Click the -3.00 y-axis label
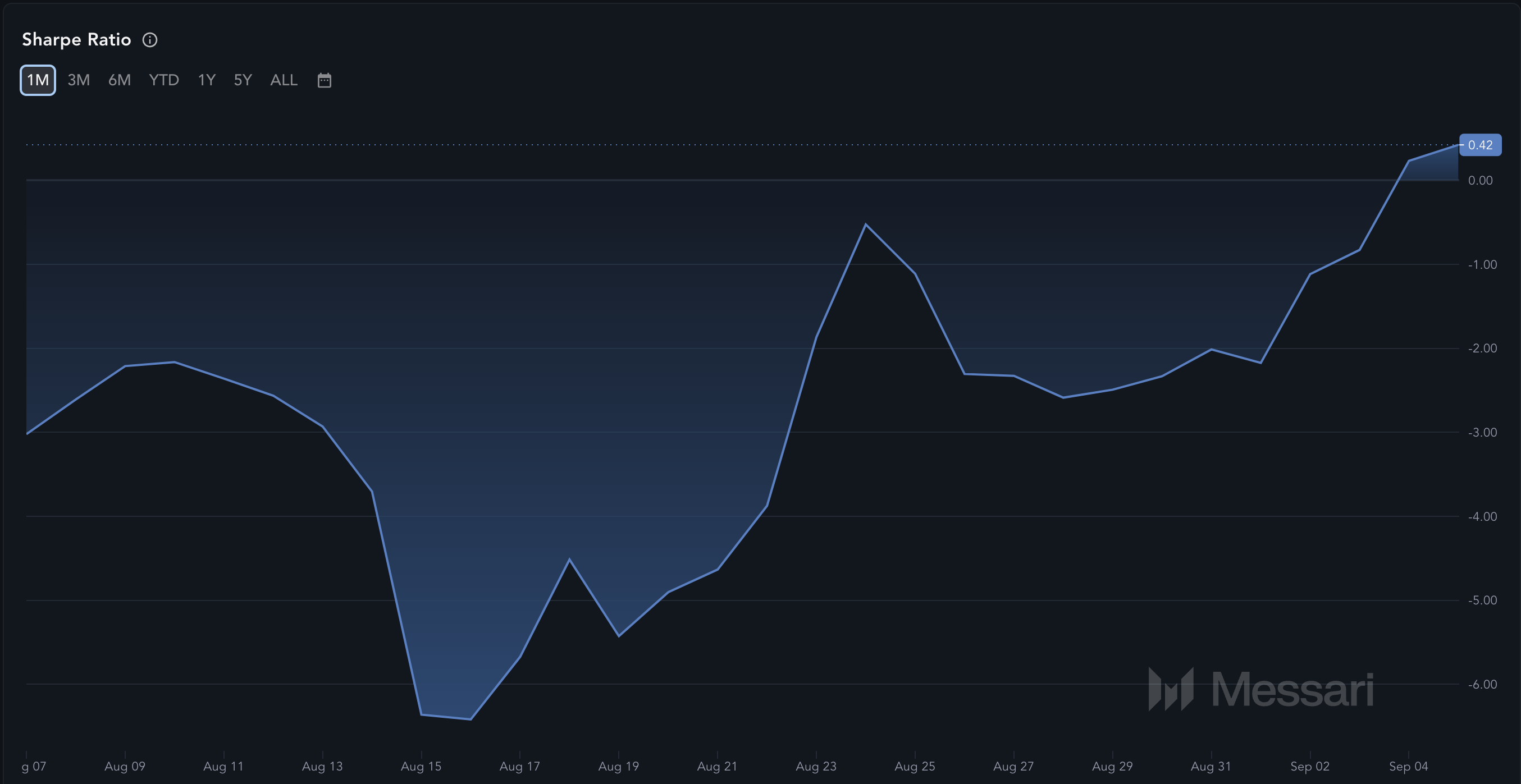1521x784 pixels. [1482, 433]
